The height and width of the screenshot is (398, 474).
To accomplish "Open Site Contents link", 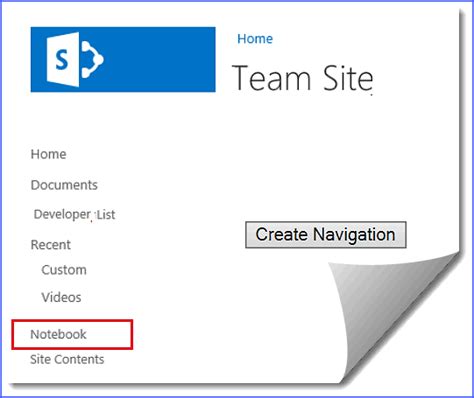I will coord(67,359).
